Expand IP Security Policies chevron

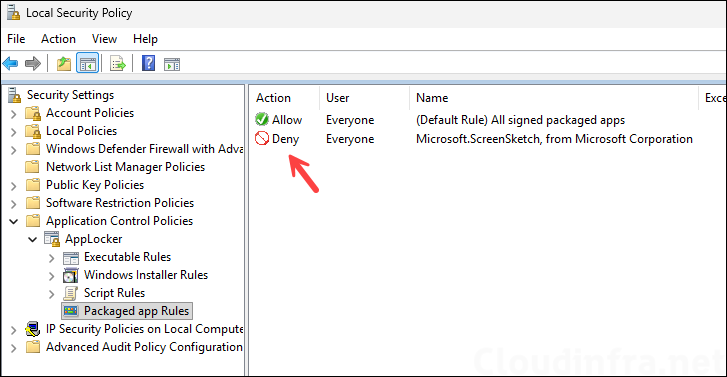coord(13,330)
